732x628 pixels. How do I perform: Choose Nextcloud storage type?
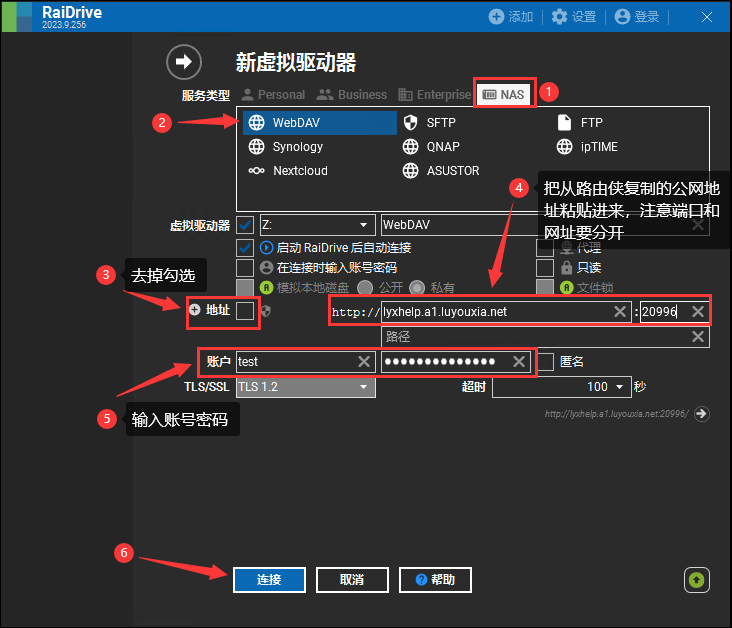288,170
